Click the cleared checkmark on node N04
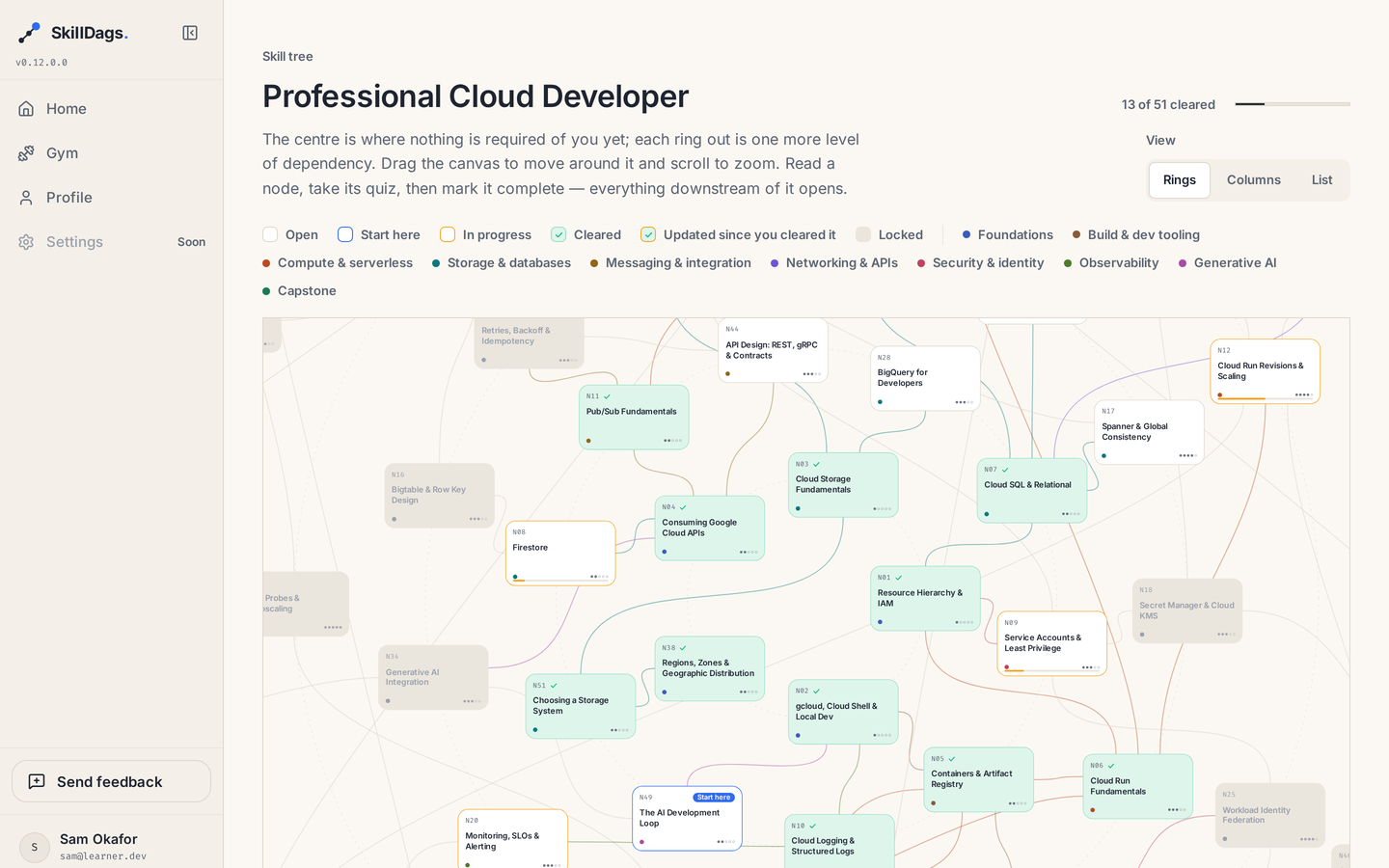 click(x=683, y=507)
